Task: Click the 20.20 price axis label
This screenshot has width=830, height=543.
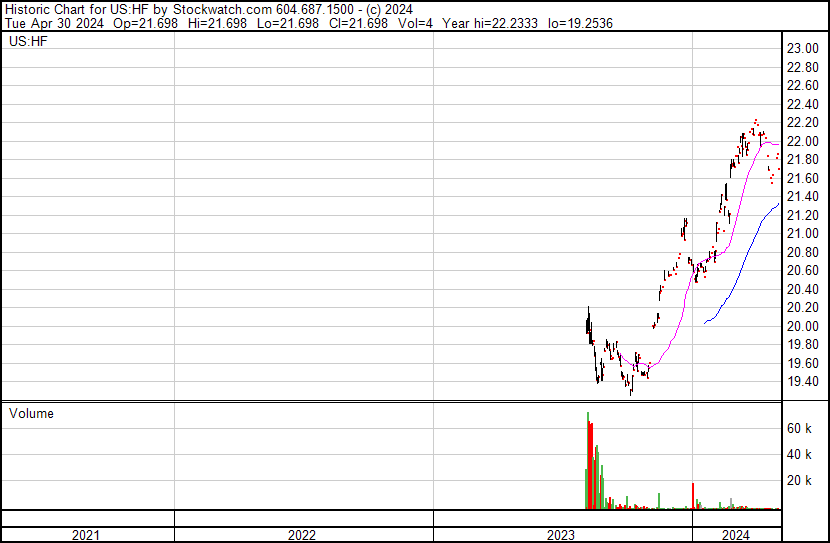Action: pyautogui.click(x=802, y=307)
